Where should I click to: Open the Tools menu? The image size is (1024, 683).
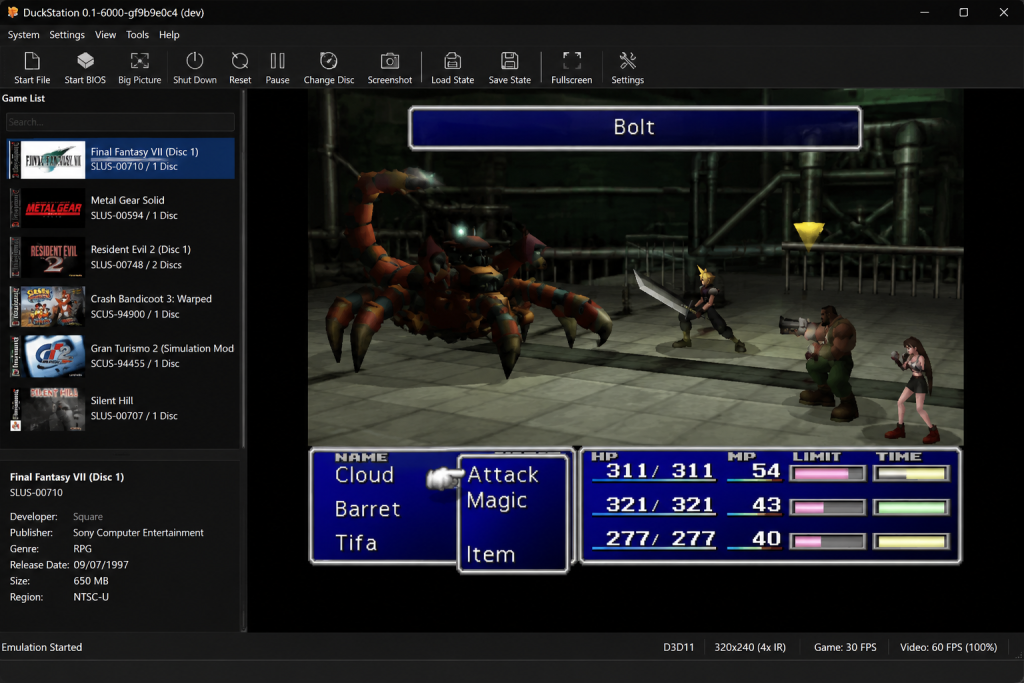click(x=137, y=35)
